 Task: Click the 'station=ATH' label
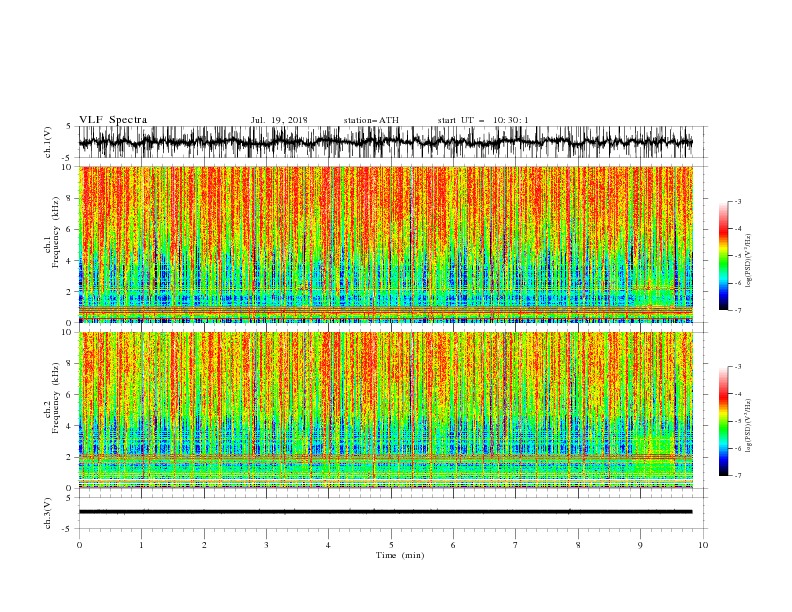coord(371,120)
